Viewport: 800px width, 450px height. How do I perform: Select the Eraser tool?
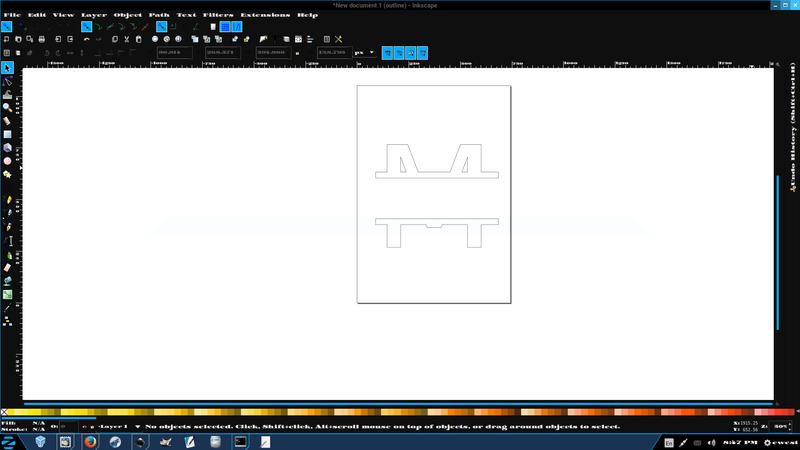[7, 267]
